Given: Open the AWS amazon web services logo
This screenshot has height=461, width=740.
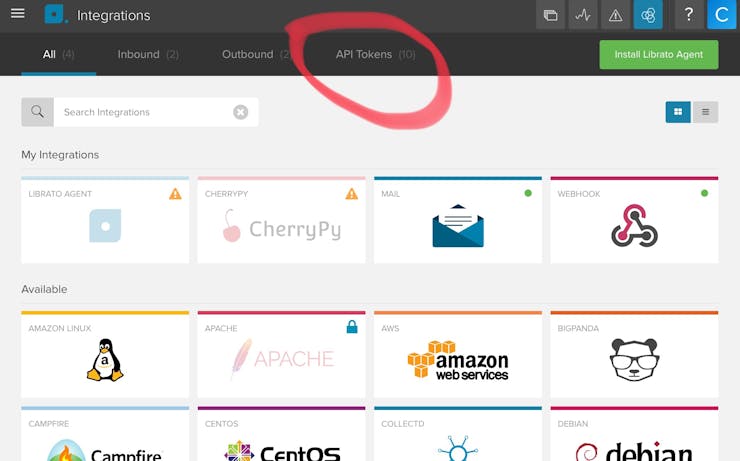Looking at the screenshot, I should click(458, 360).
